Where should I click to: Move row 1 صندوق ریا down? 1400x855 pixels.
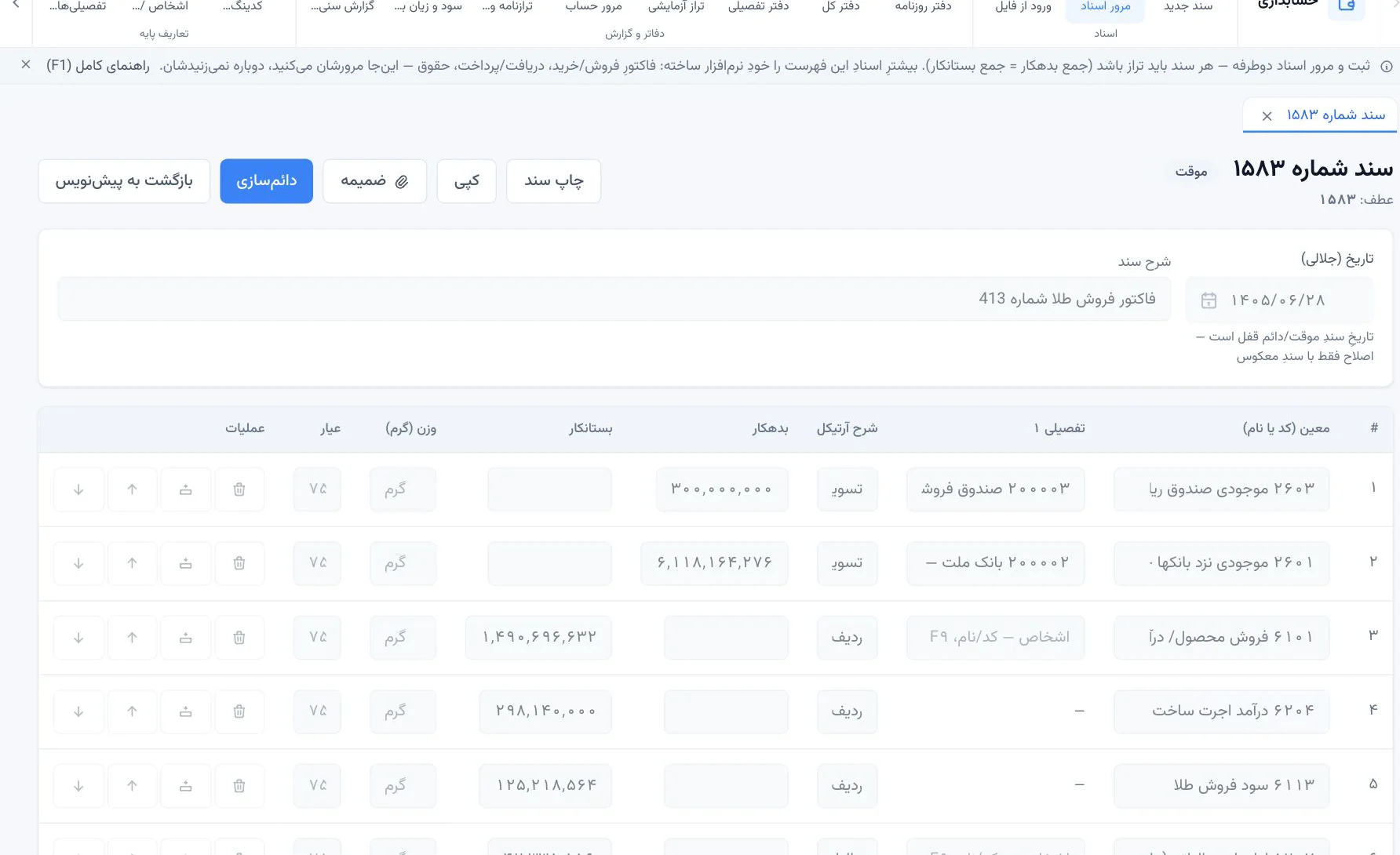click(78, 489)
